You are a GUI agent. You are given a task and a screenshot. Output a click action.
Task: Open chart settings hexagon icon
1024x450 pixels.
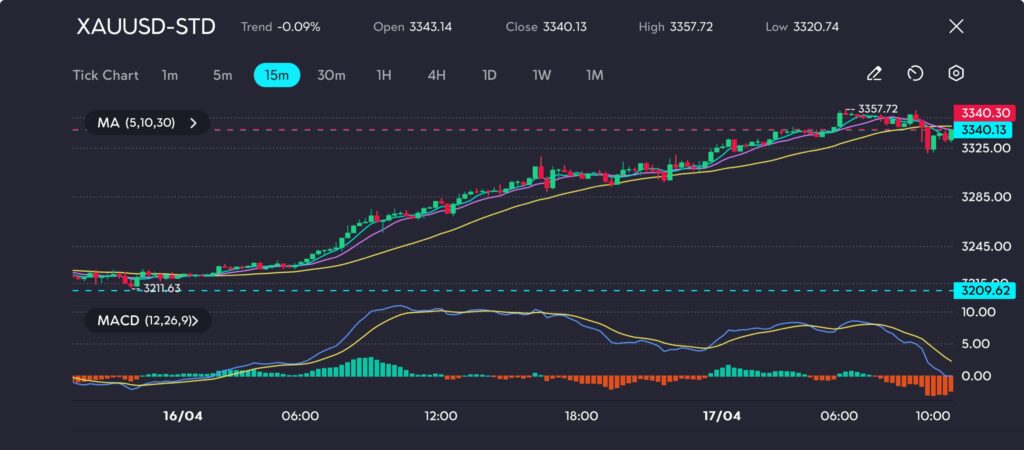click(x=956, y=74)
